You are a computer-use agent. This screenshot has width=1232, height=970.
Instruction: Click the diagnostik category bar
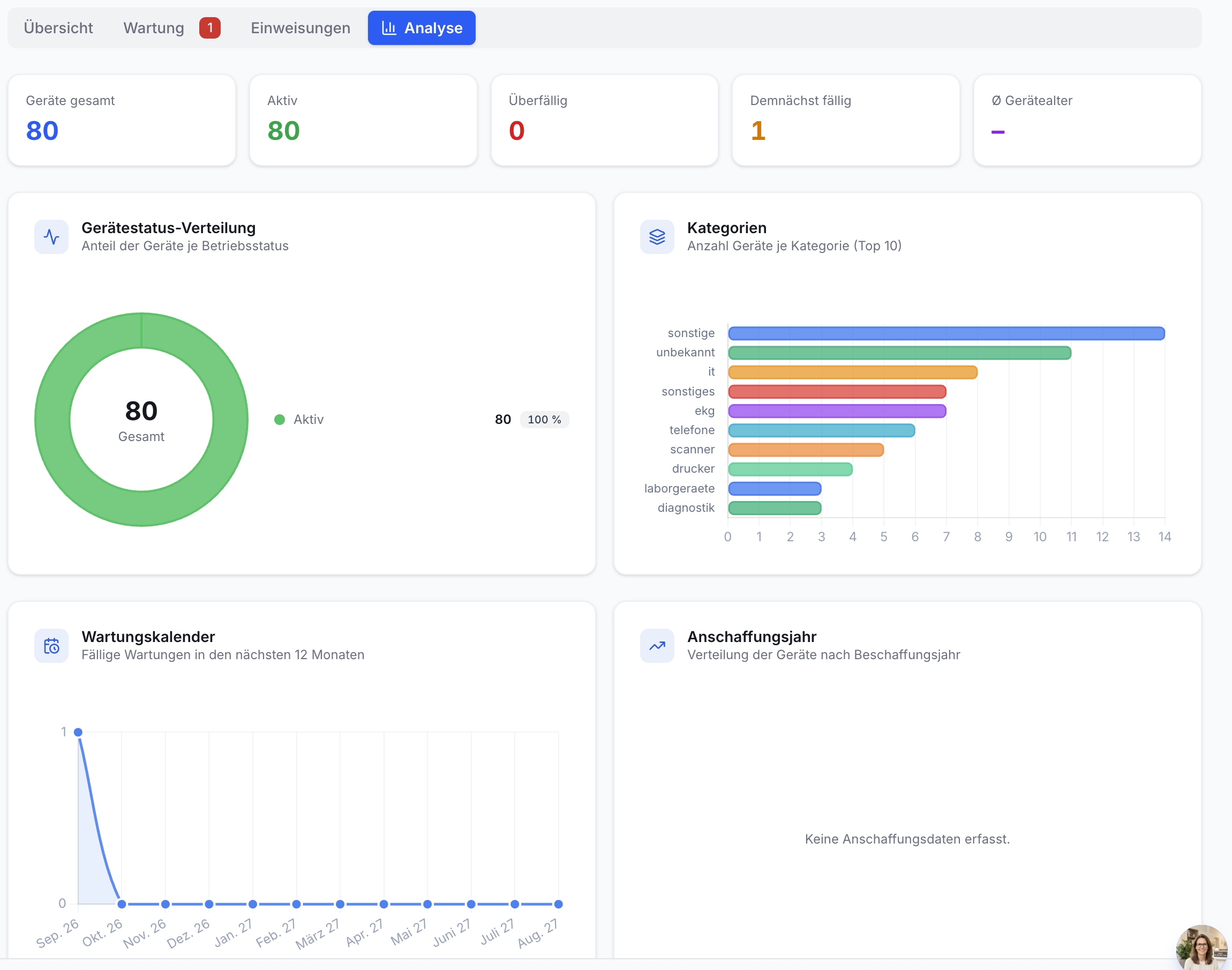pos(775,508)
